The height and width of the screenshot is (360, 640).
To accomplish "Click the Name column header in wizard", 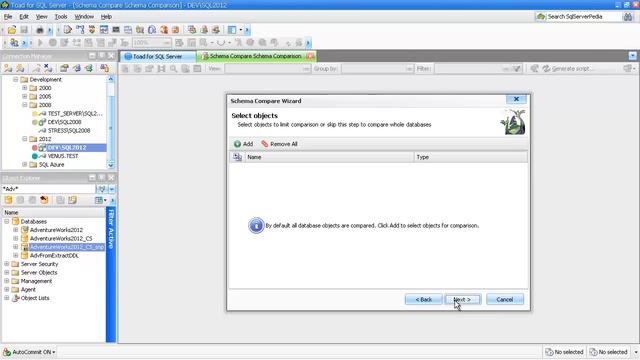I will pyautogui.click(x=329, y=157).
